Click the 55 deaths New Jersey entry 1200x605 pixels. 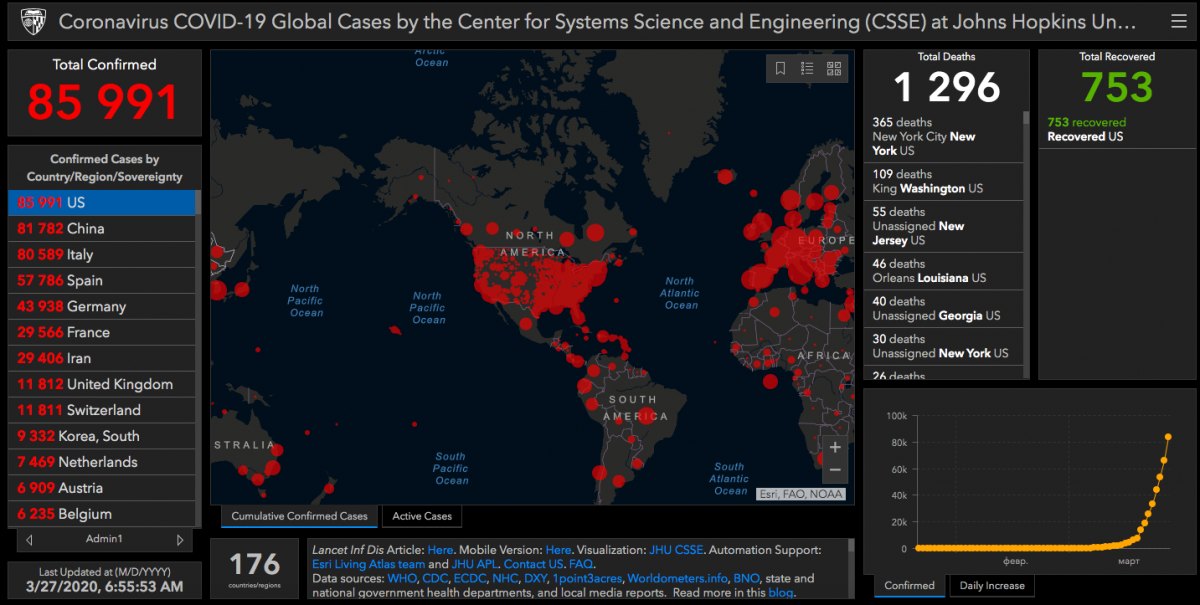tap(943, 226)
